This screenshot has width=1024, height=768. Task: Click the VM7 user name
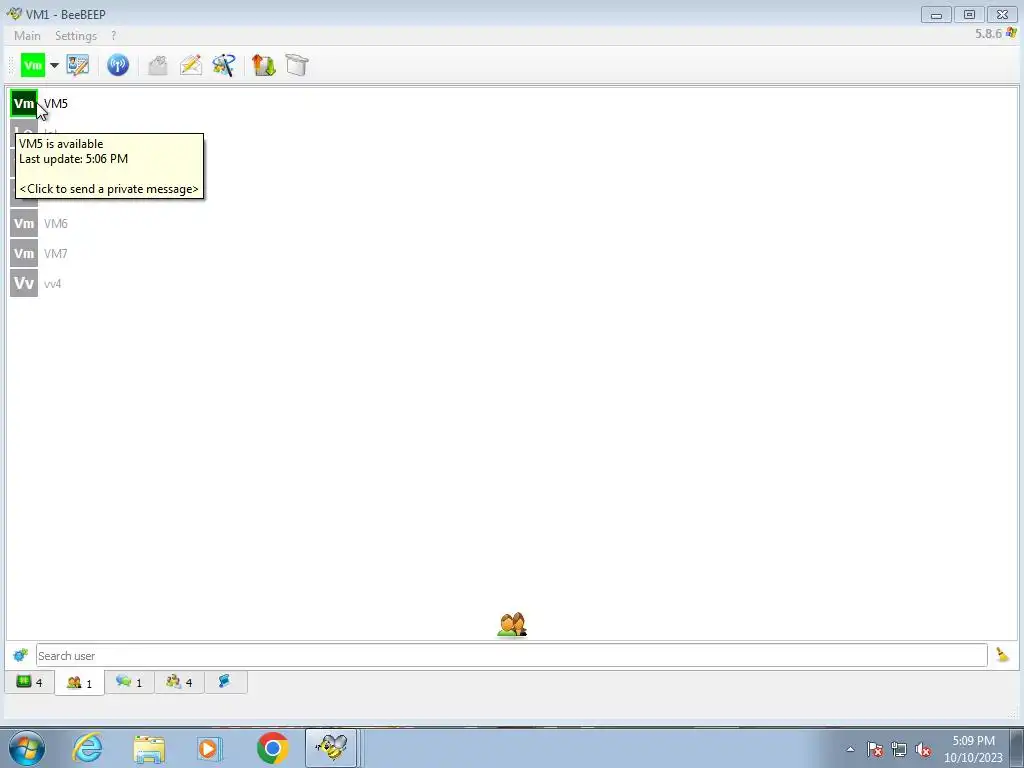coord(56,253)
